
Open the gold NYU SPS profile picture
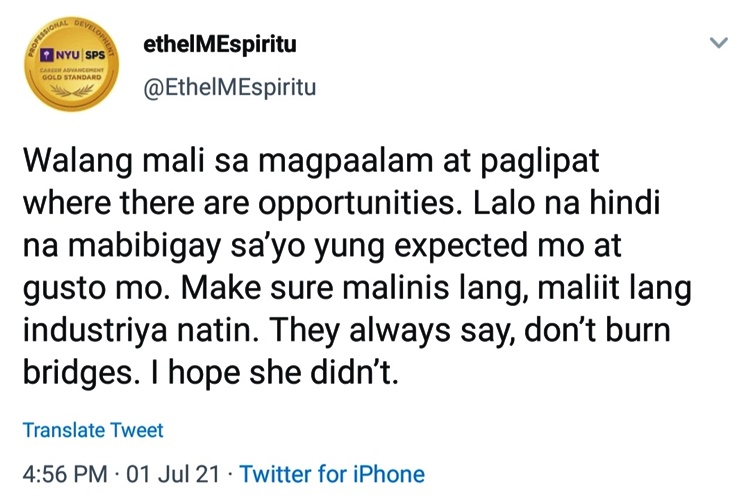pyautogui.click(x=71, y=65)
